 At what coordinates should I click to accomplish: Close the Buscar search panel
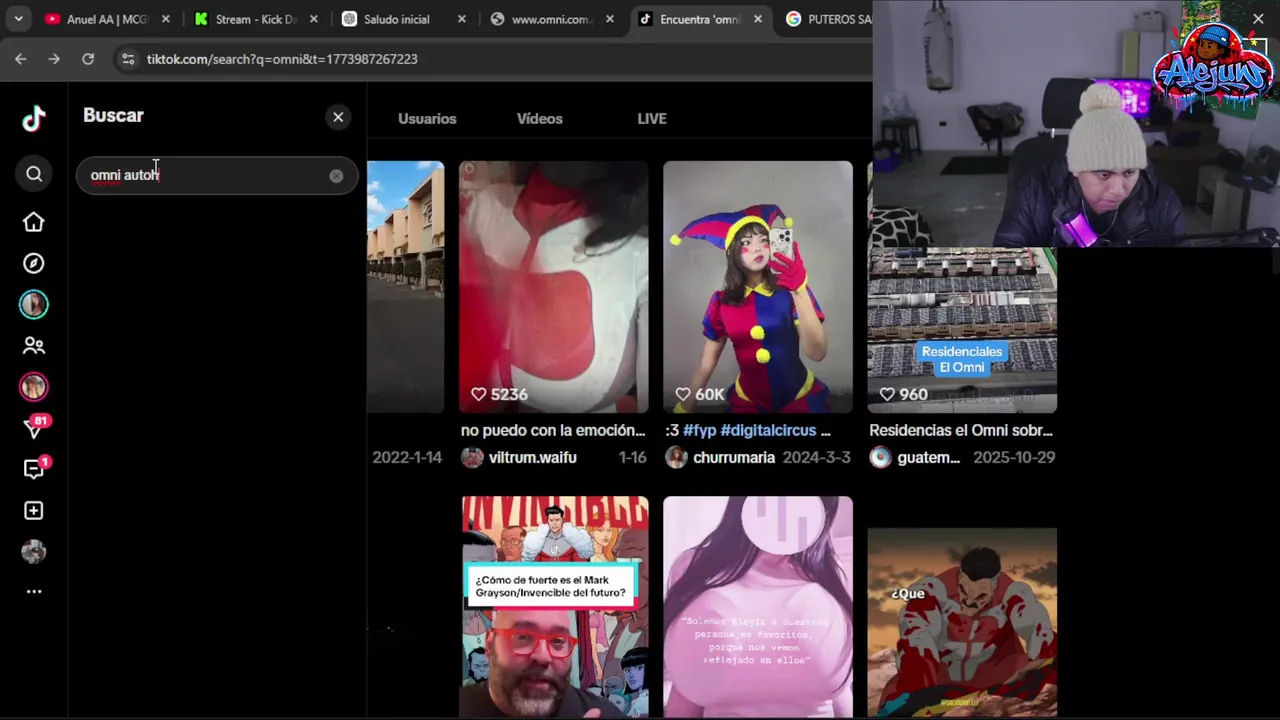338,117
